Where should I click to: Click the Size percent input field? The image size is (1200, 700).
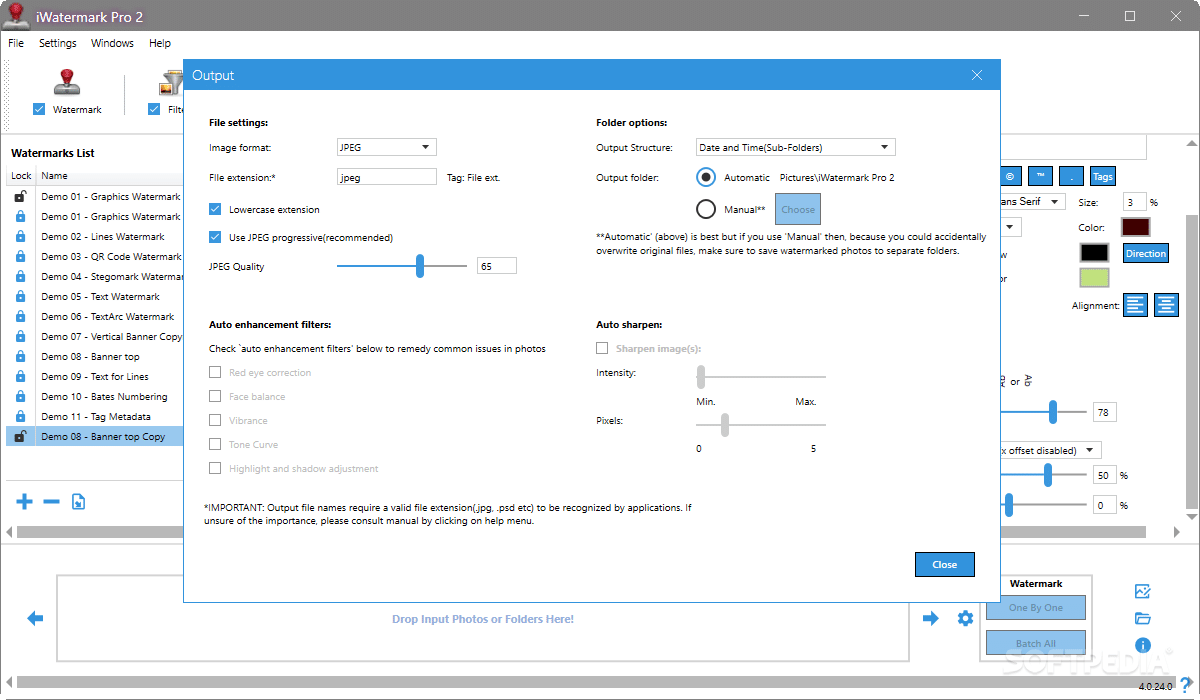click(x=1134, y=202)
